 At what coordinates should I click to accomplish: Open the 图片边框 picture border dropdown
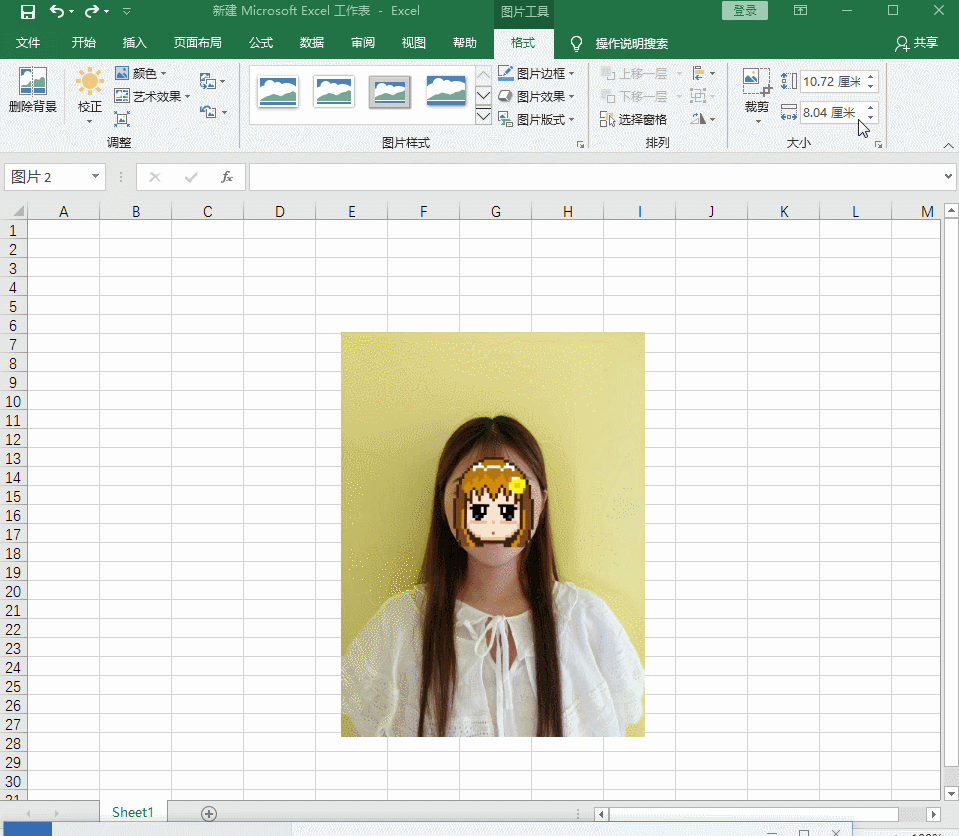[x=538, y=73]
